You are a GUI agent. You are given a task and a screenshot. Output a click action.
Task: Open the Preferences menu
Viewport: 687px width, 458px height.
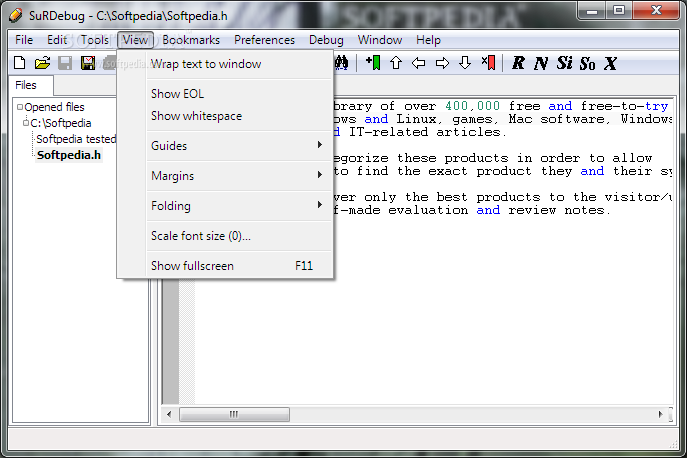[x=264, y=40]
